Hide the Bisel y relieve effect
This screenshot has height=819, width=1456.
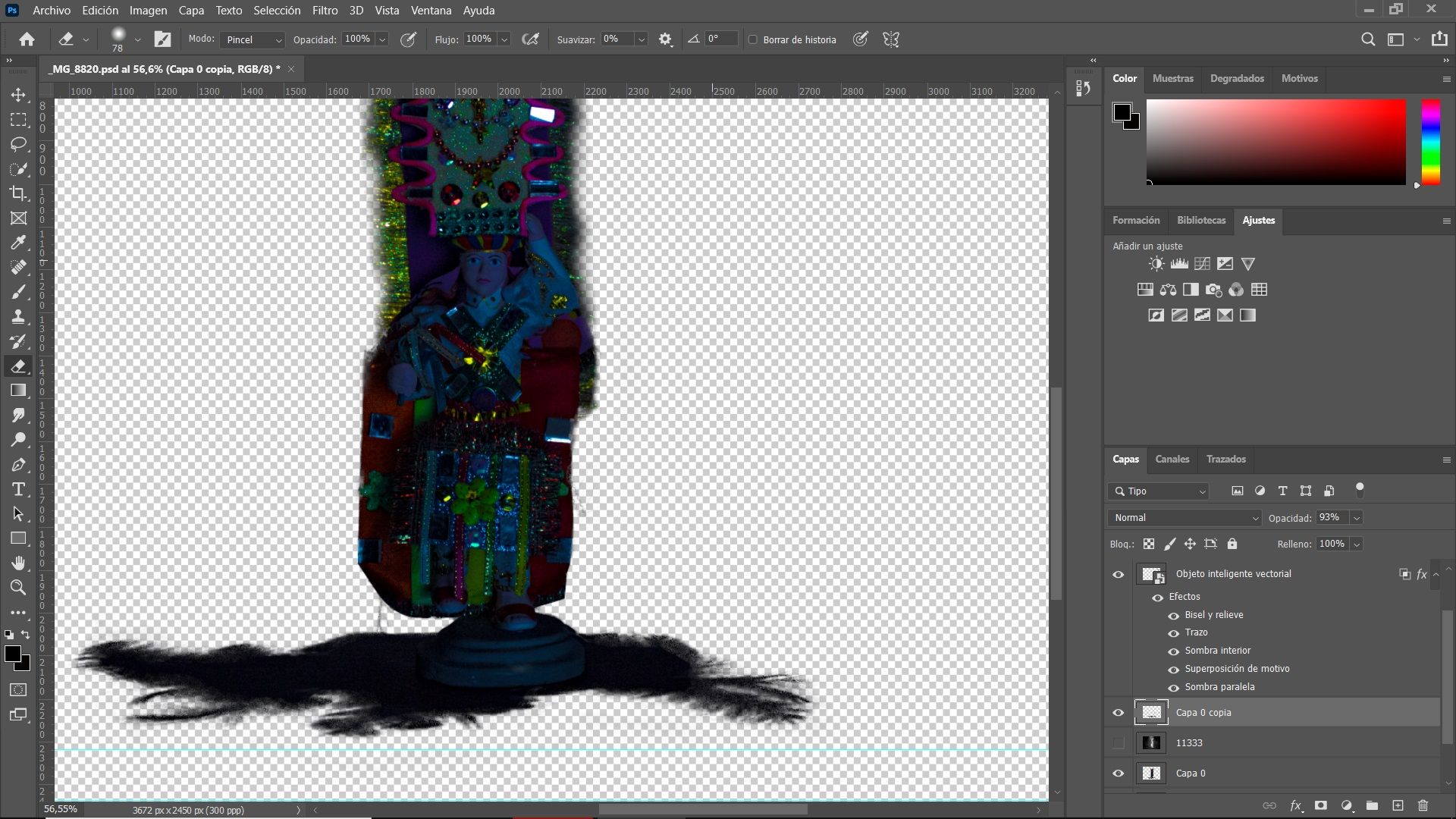coord(1173,615)
